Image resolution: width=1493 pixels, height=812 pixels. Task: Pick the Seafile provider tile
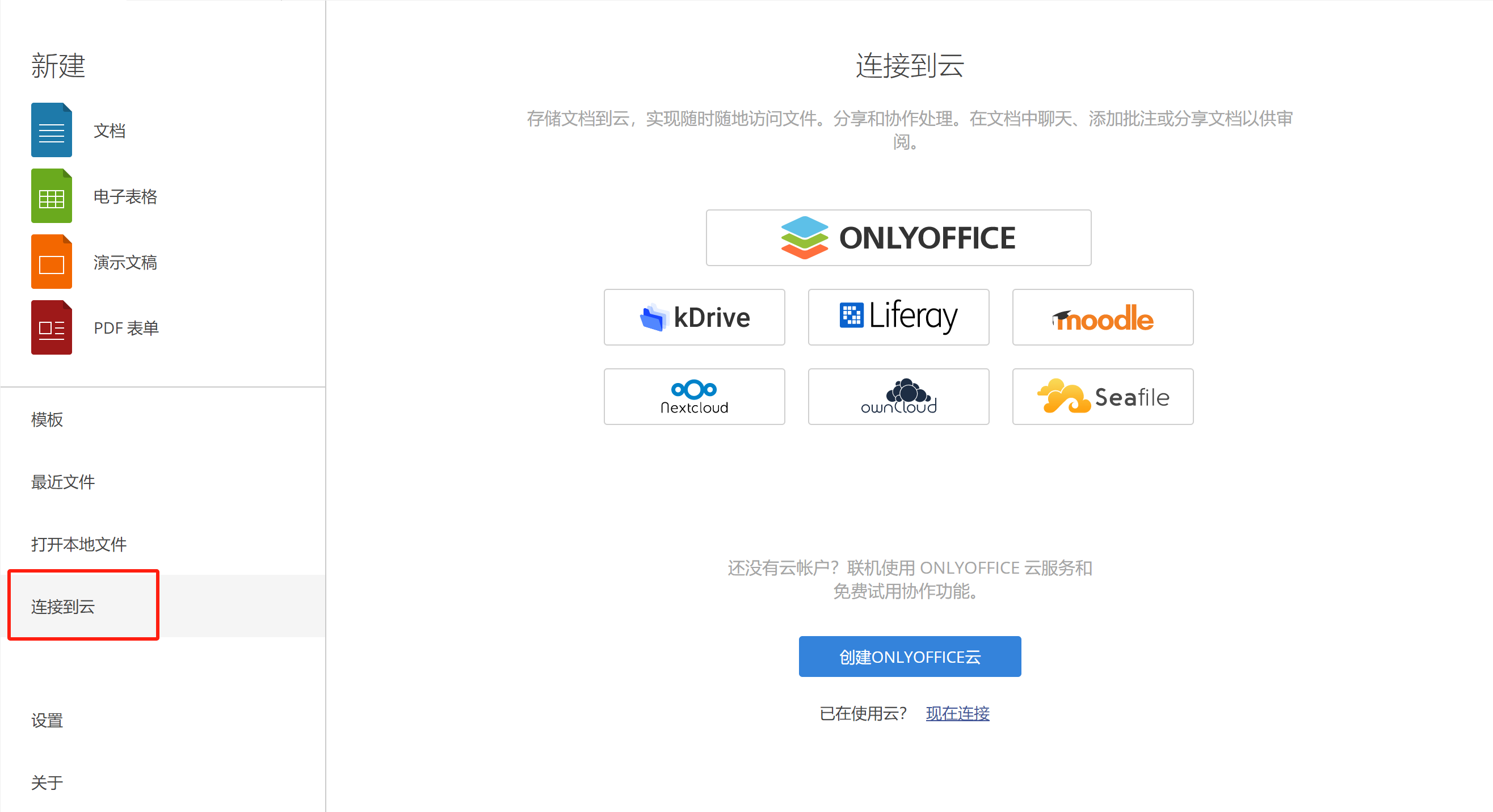tap(1102, 397)
